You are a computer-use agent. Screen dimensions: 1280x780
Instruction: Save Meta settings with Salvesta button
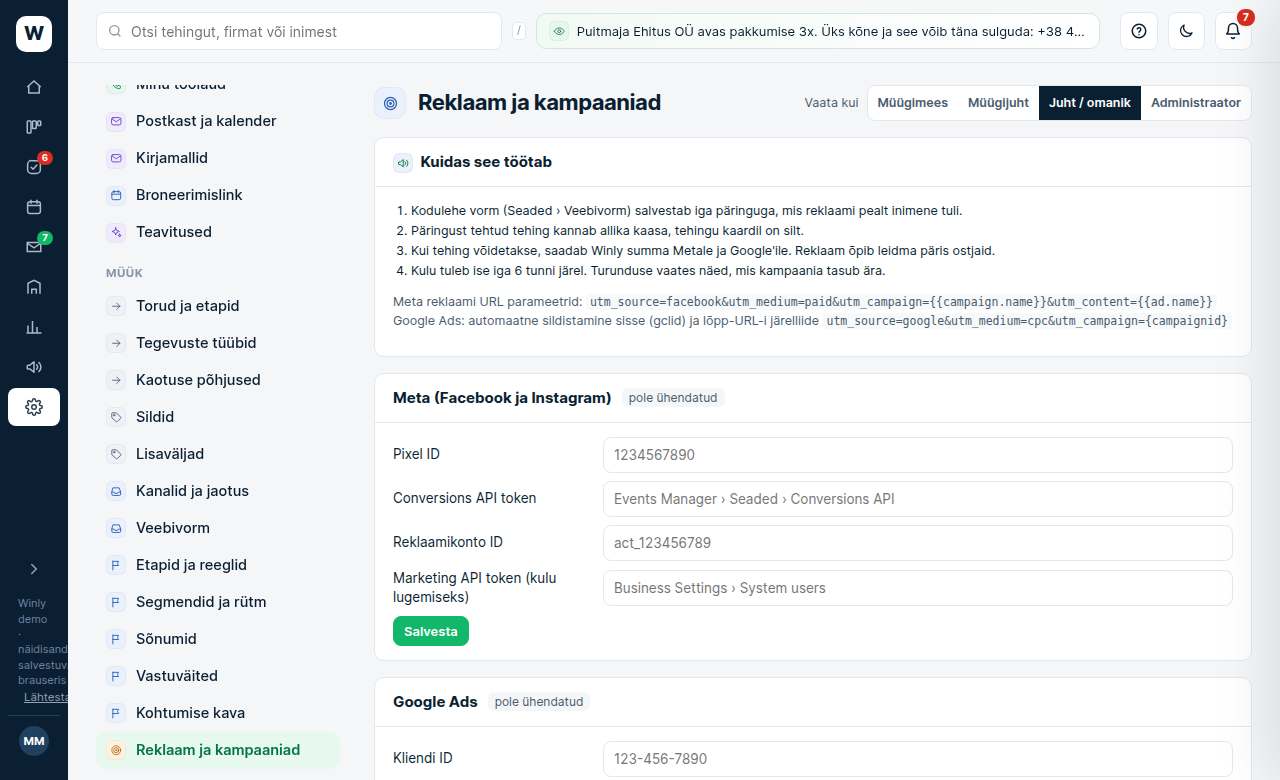(x=431, y=631)
